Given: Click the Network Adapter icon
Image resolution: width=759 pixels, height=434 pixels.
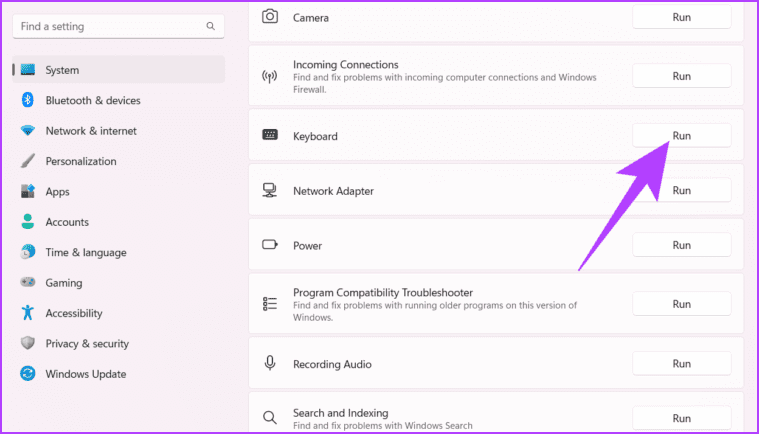Looking at the screenshot, I should click(270, 190).
